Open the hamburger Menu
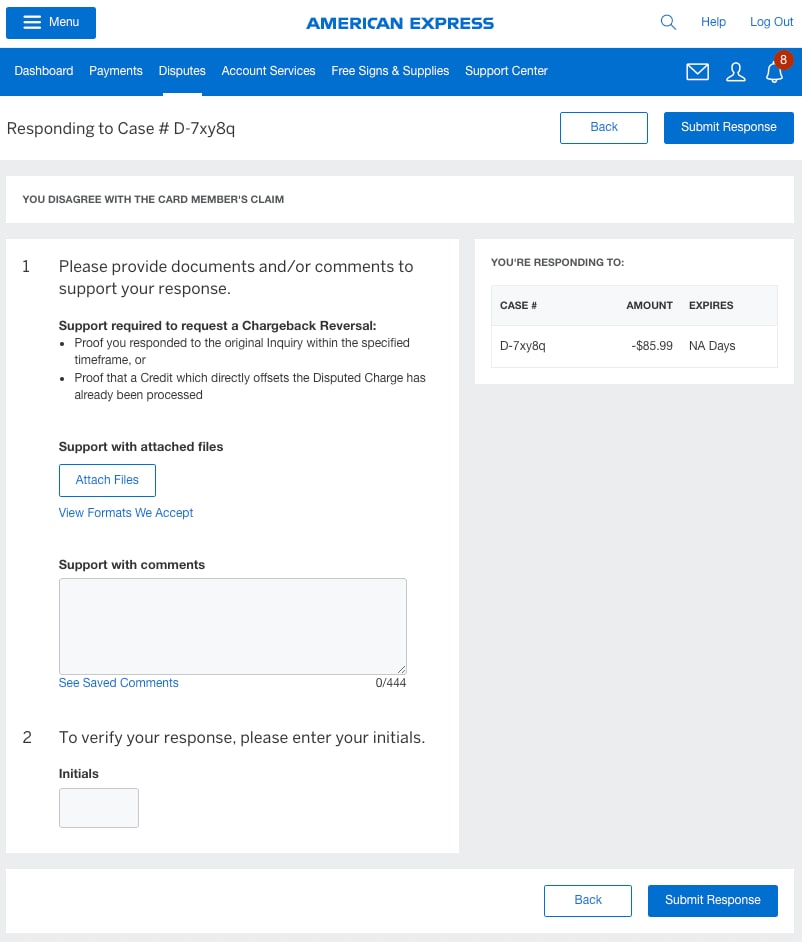The image size is (802, 942). pos(50,22)
